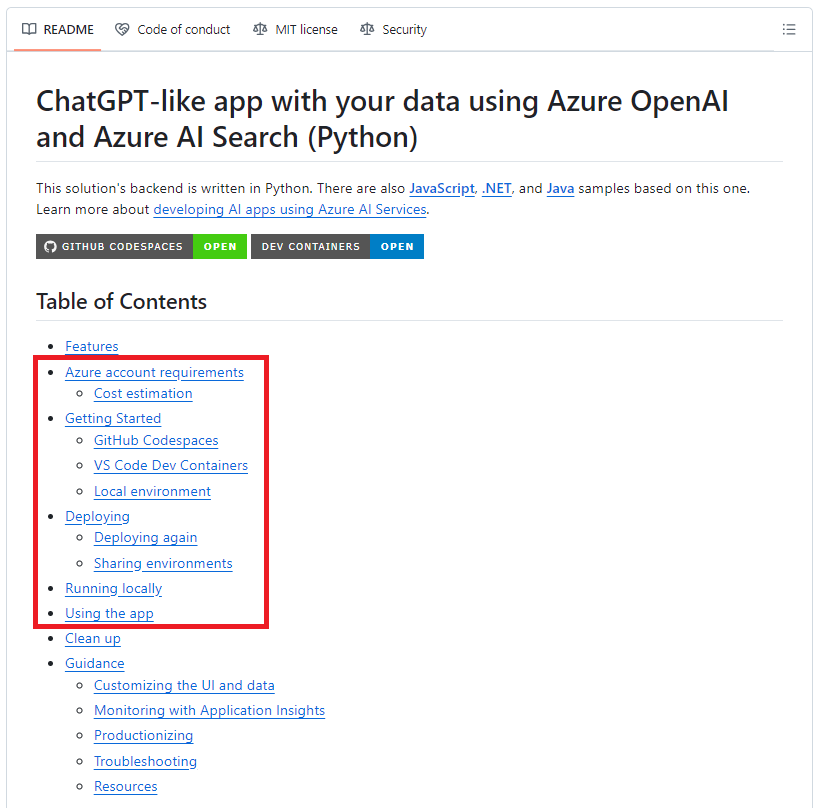The width and height of the screenshot is (817, 808).
Task: Open the outline list icon
Action: click(789, 30)
